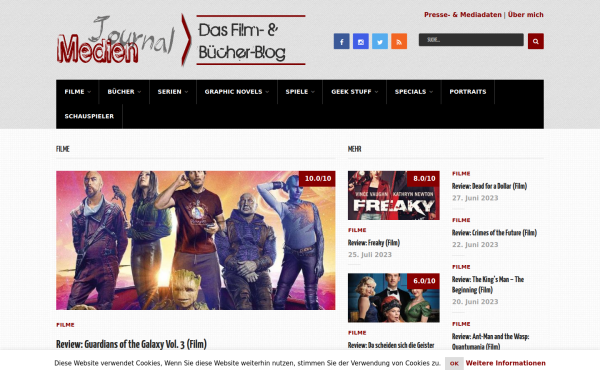Screen dimensions: 600x375
Task: Expand the Geek Stuff menu dropdown
Action: pos(354,92)
